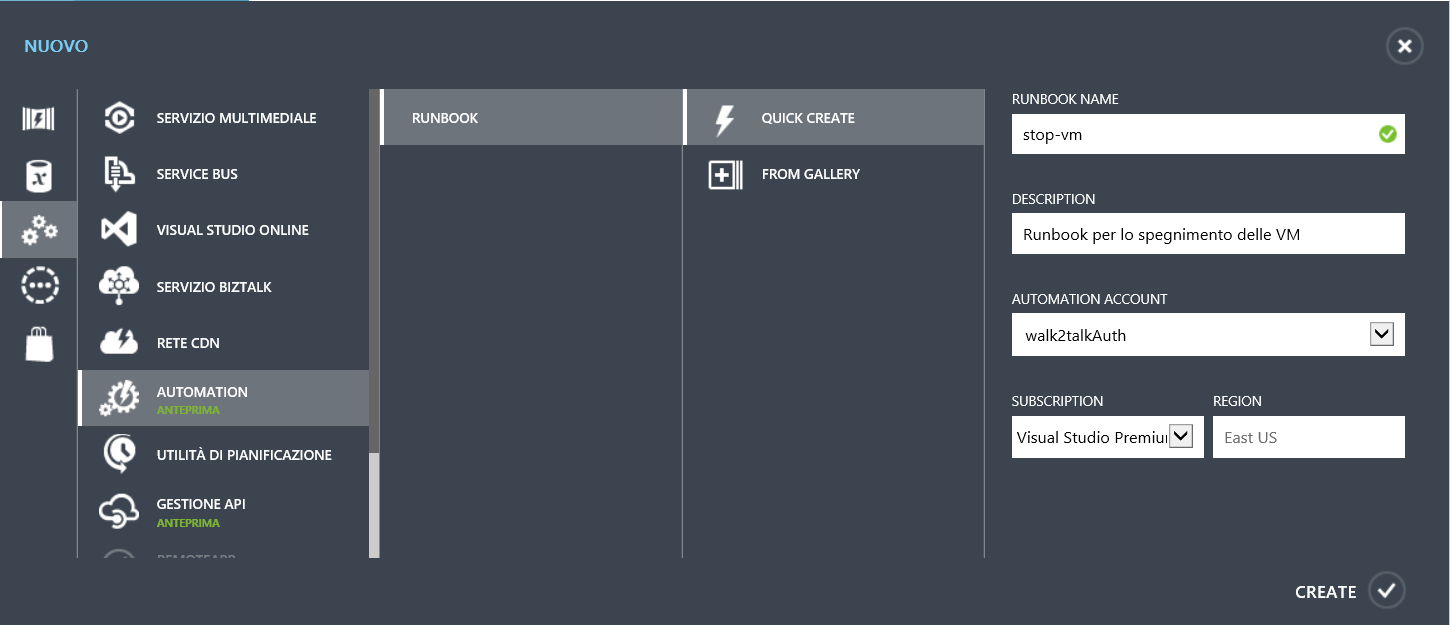Choose From Gallery option
Viewport: 1450px width, 625px height.
834,174
